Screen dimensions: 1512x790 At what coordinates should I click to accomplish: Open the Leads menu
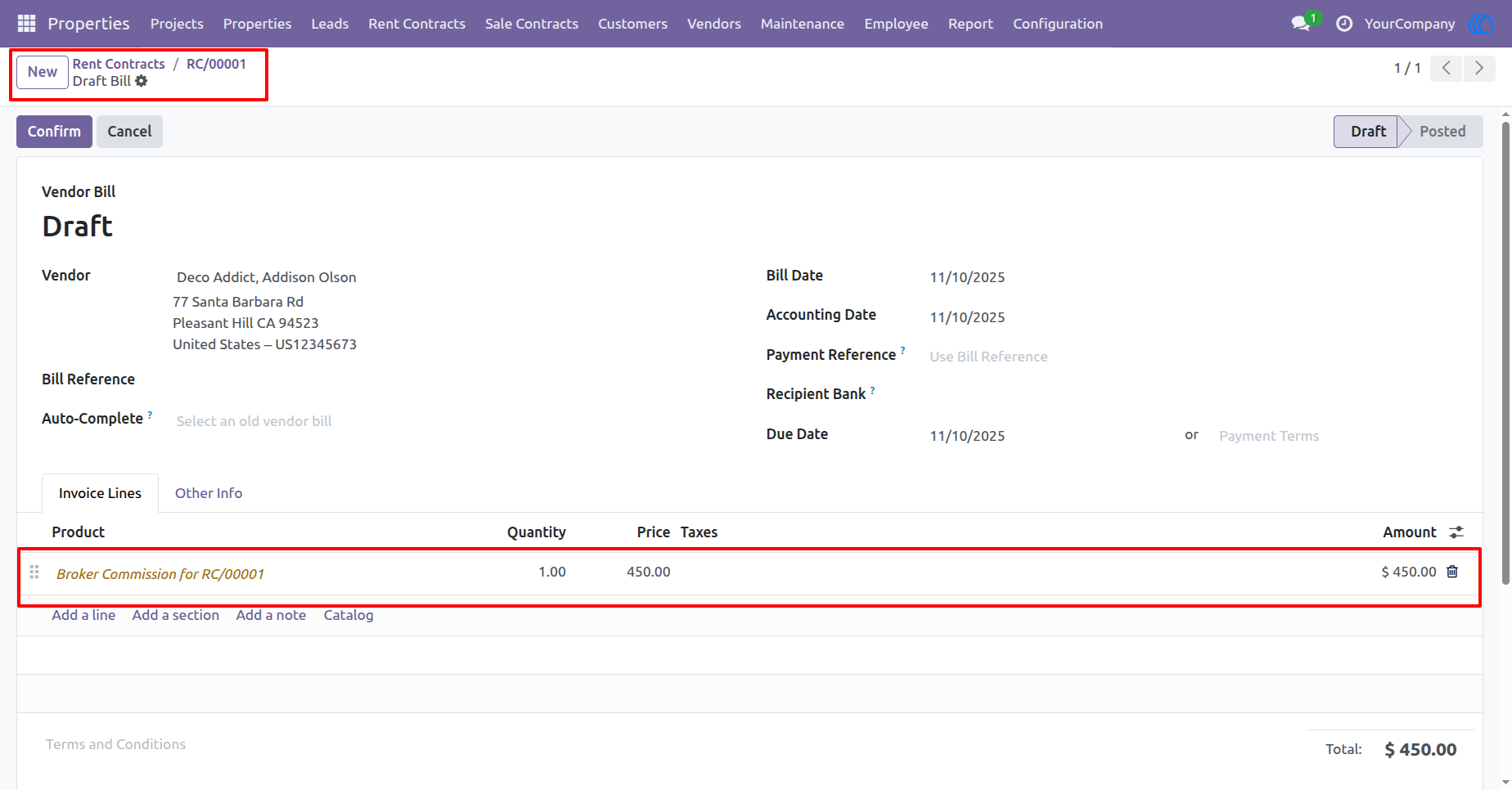click(x=330, y=24)
